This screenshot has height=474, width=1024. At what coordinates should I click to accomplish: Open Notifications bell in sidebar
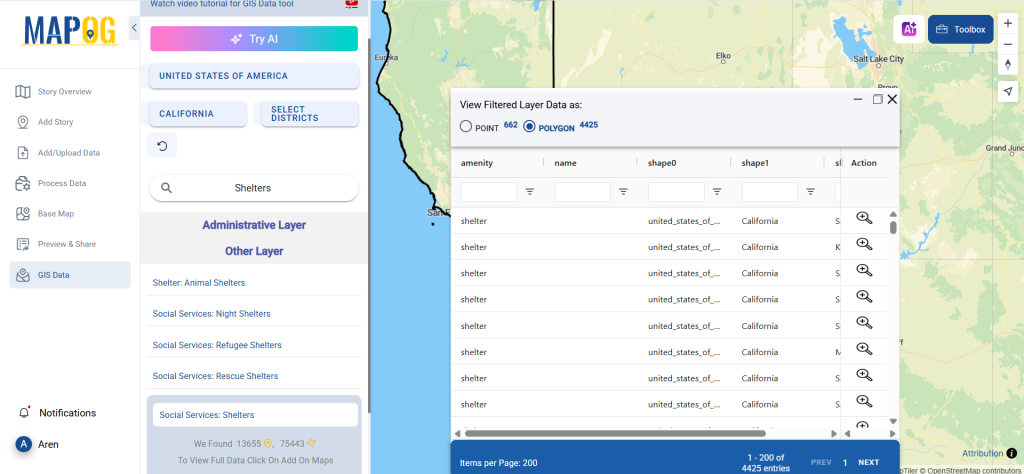(x=25, y=412)
